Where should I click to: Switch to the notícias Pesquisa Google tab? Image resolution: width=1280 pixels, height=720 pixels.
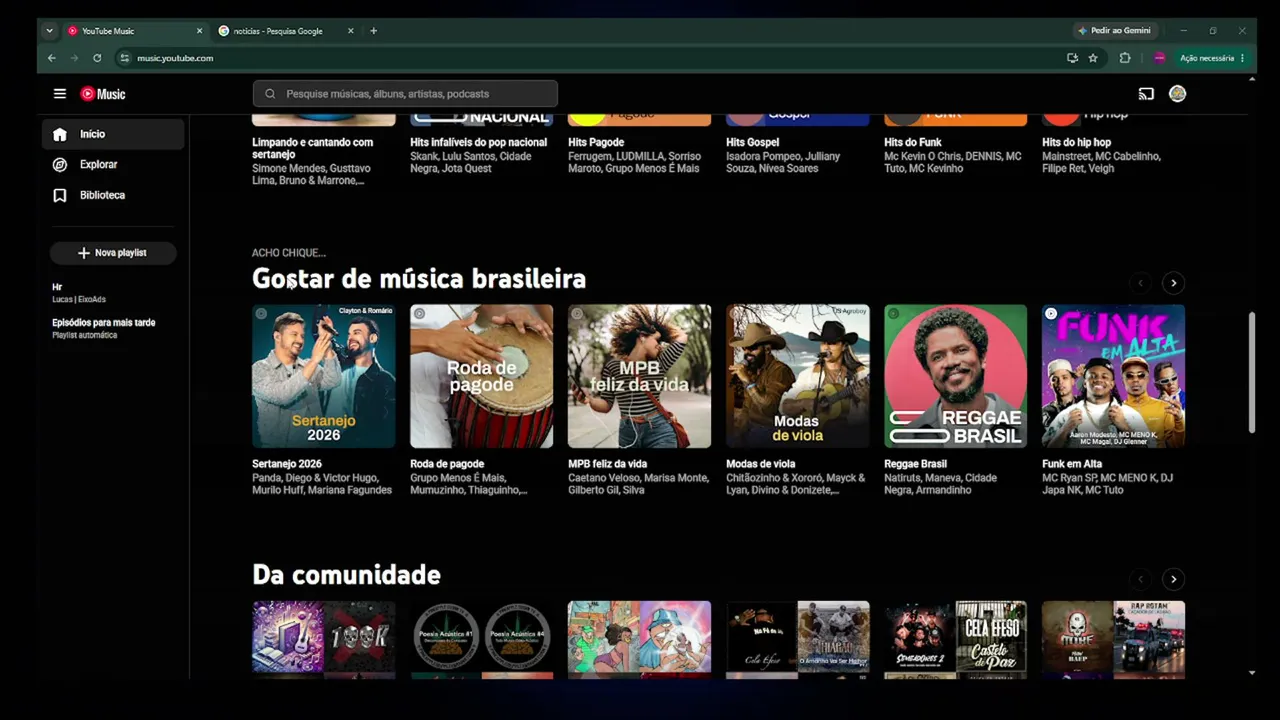point(287,31)
